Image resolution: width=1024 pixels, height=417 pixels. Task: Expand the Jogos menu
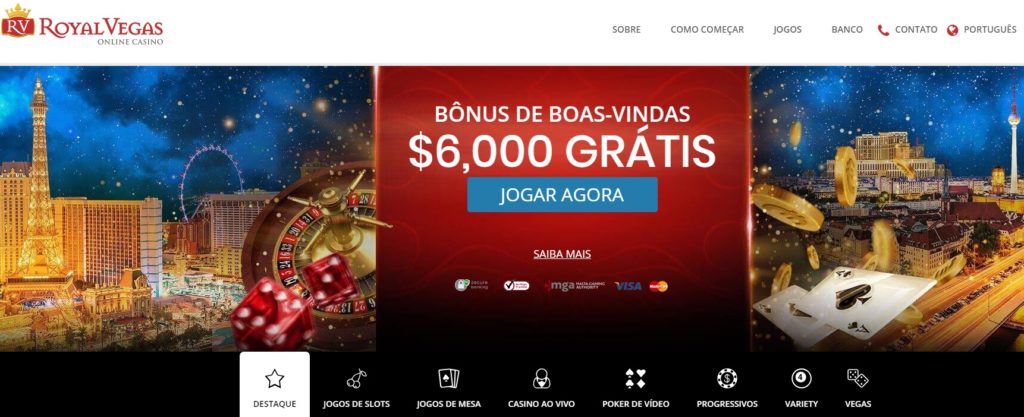(788, 29)
